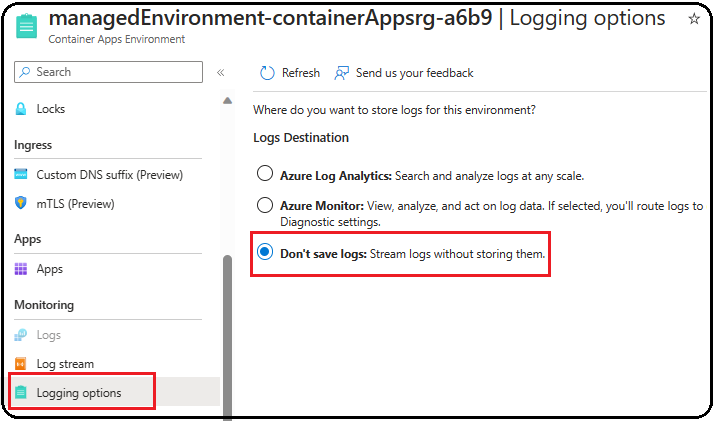Click the sidebar scroll-up arrow

[228, 101]
